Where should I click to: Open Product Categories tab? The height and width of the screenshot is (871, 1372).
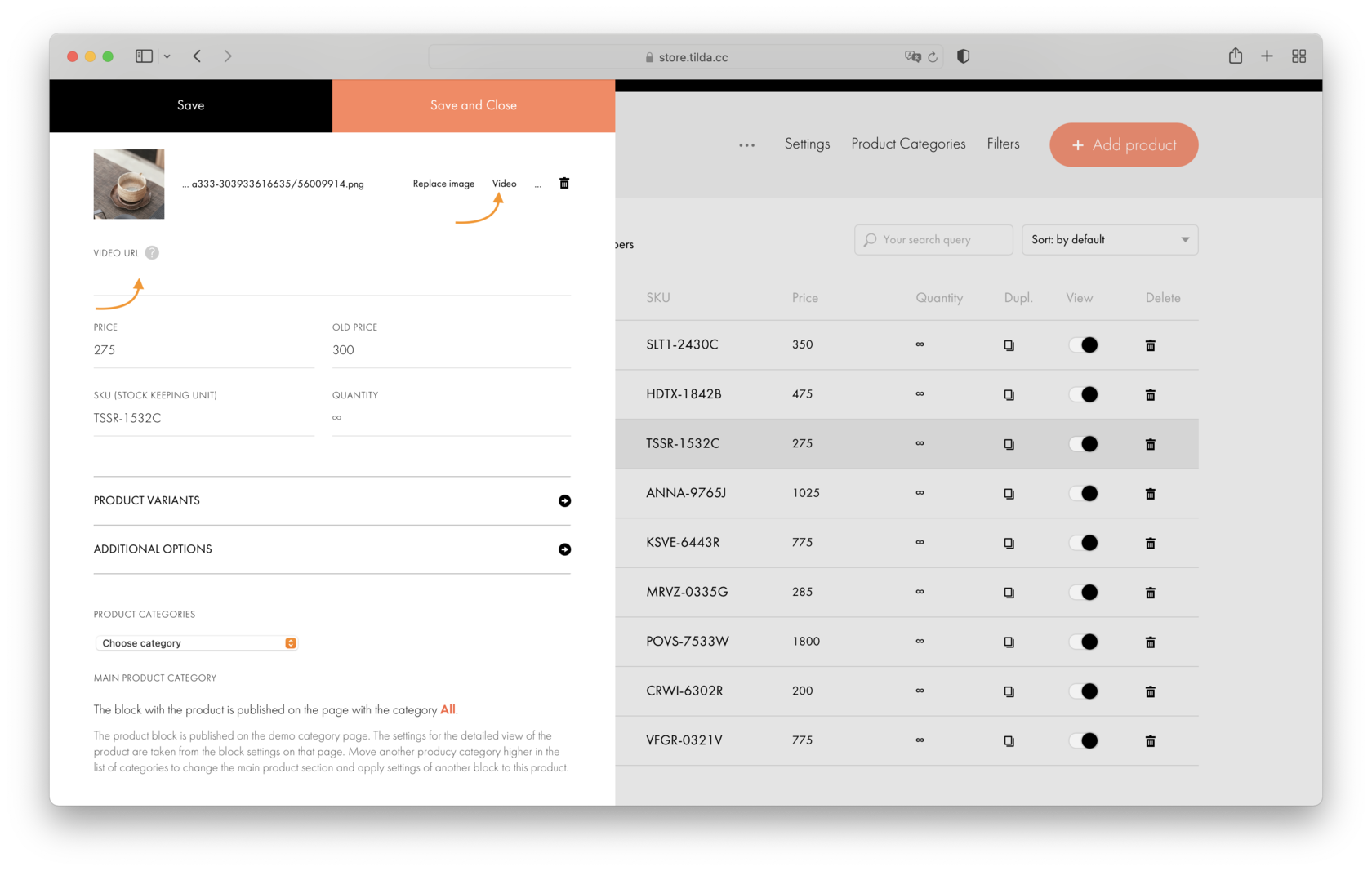908,144
